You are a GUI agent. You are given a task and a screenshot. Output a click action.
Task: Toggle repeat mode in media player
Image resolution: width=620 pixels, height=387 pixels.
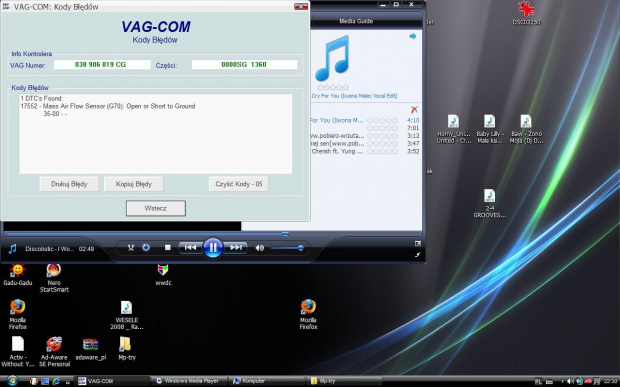tap(146, 247)
